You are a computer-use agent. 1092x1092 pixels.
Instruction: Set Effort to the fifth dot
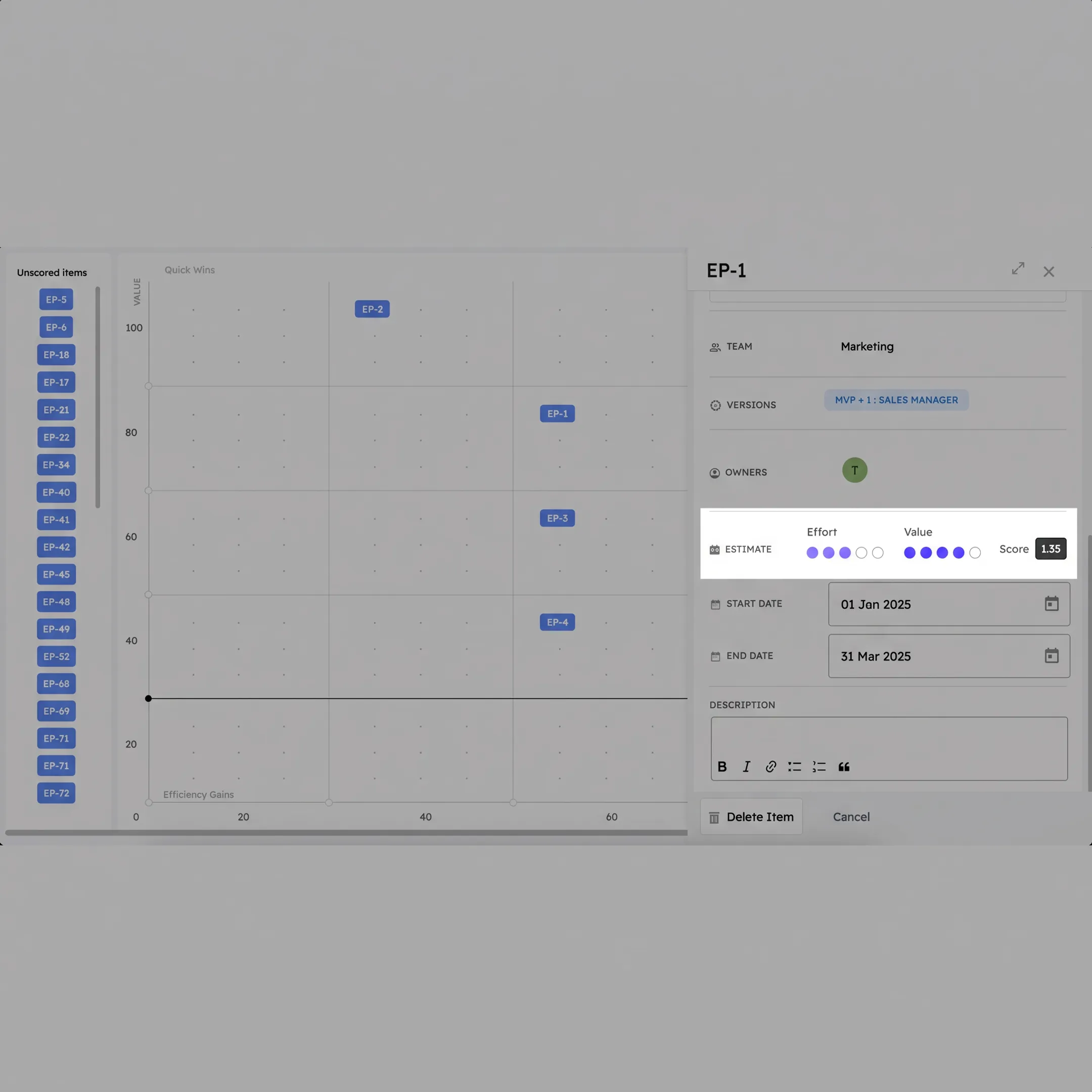tap(878, 553)
